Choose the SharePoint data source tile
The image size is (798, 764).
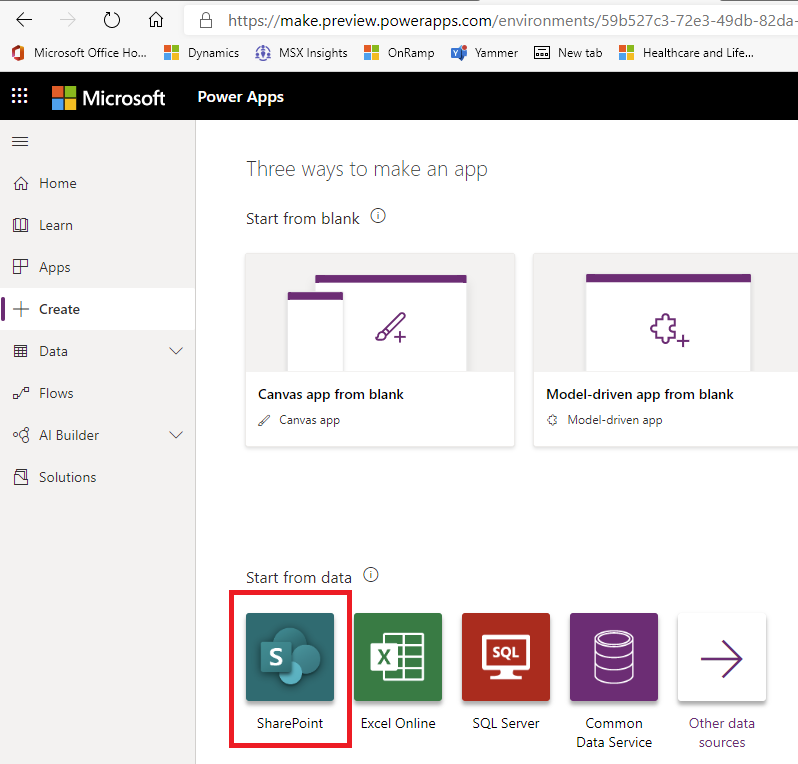[290, 657]
